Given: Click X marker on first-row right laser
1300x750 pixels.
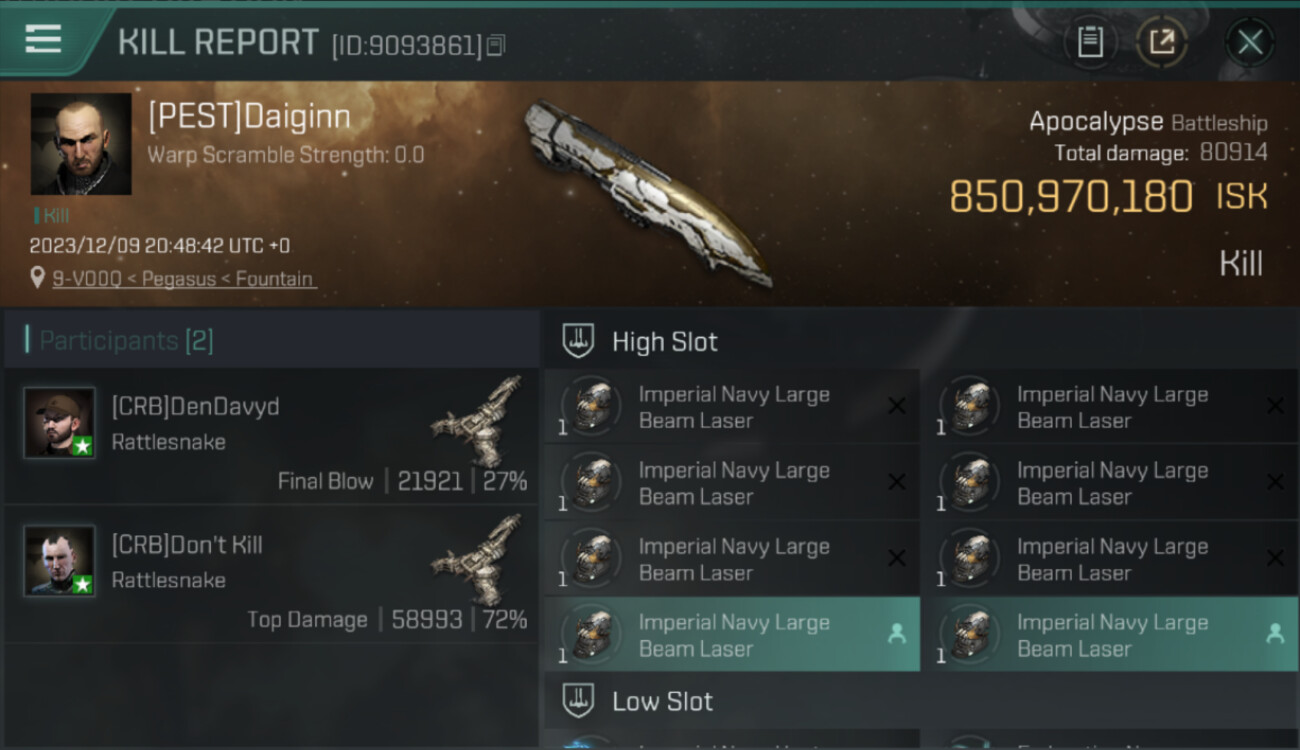Looking at the screenshot, I should click(x=1275, y=405).
